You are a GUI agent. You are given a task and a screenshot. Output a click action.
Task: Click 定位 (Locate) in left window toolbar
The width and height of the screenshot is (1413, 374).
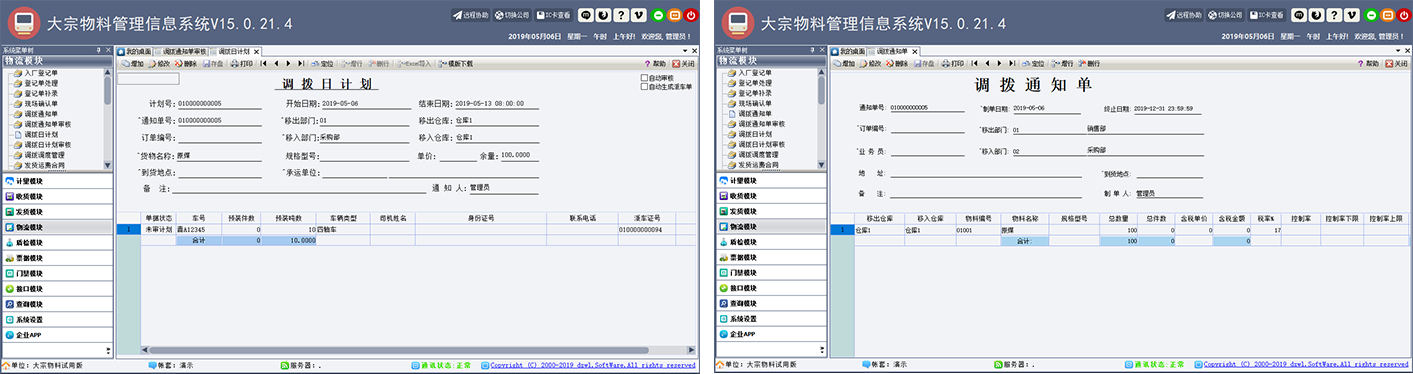pyautogui.click(x=322, y=63)
